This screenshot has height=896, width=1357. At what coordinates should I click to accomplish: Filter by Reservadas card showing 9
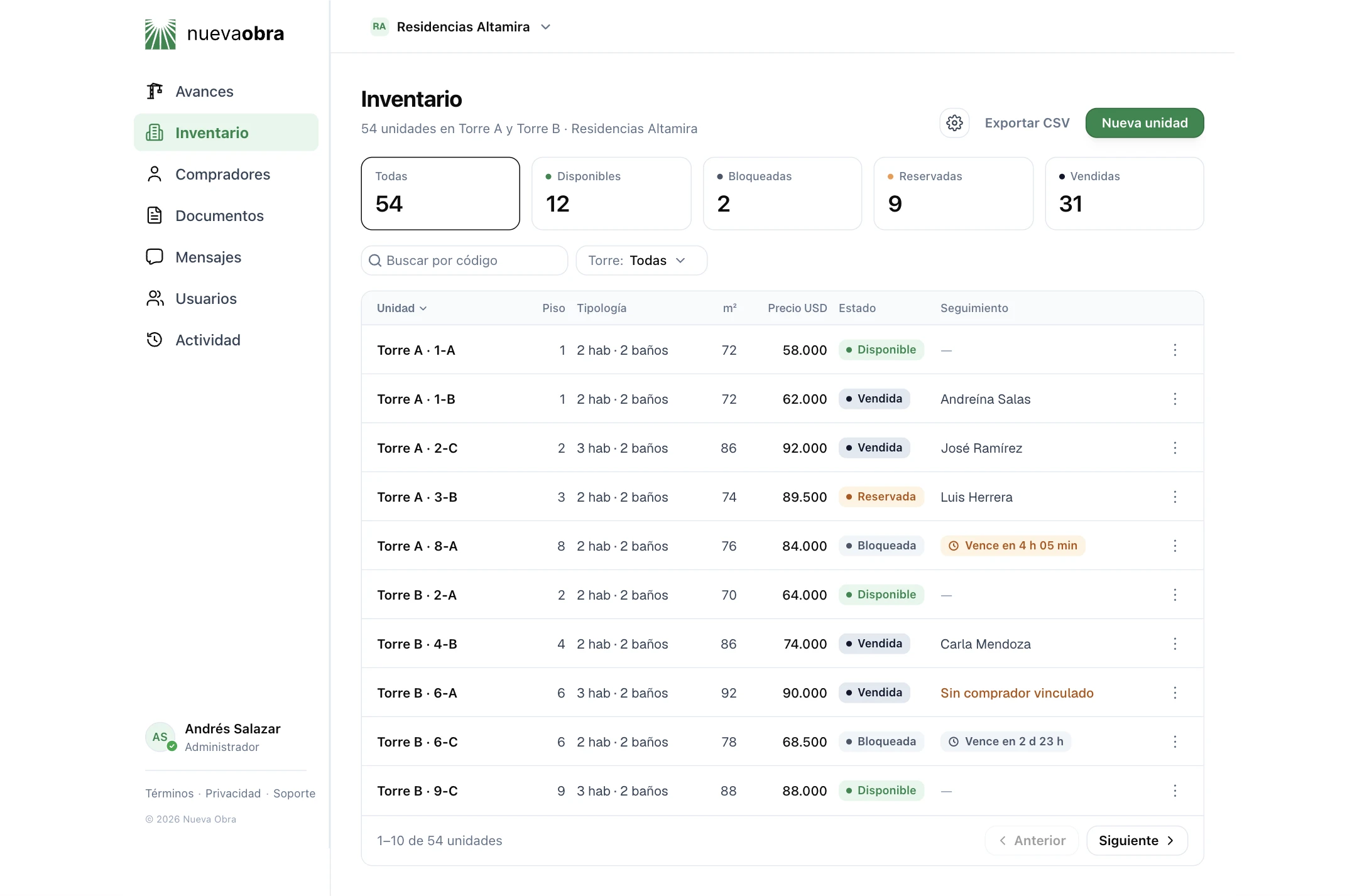pos(953,193)
